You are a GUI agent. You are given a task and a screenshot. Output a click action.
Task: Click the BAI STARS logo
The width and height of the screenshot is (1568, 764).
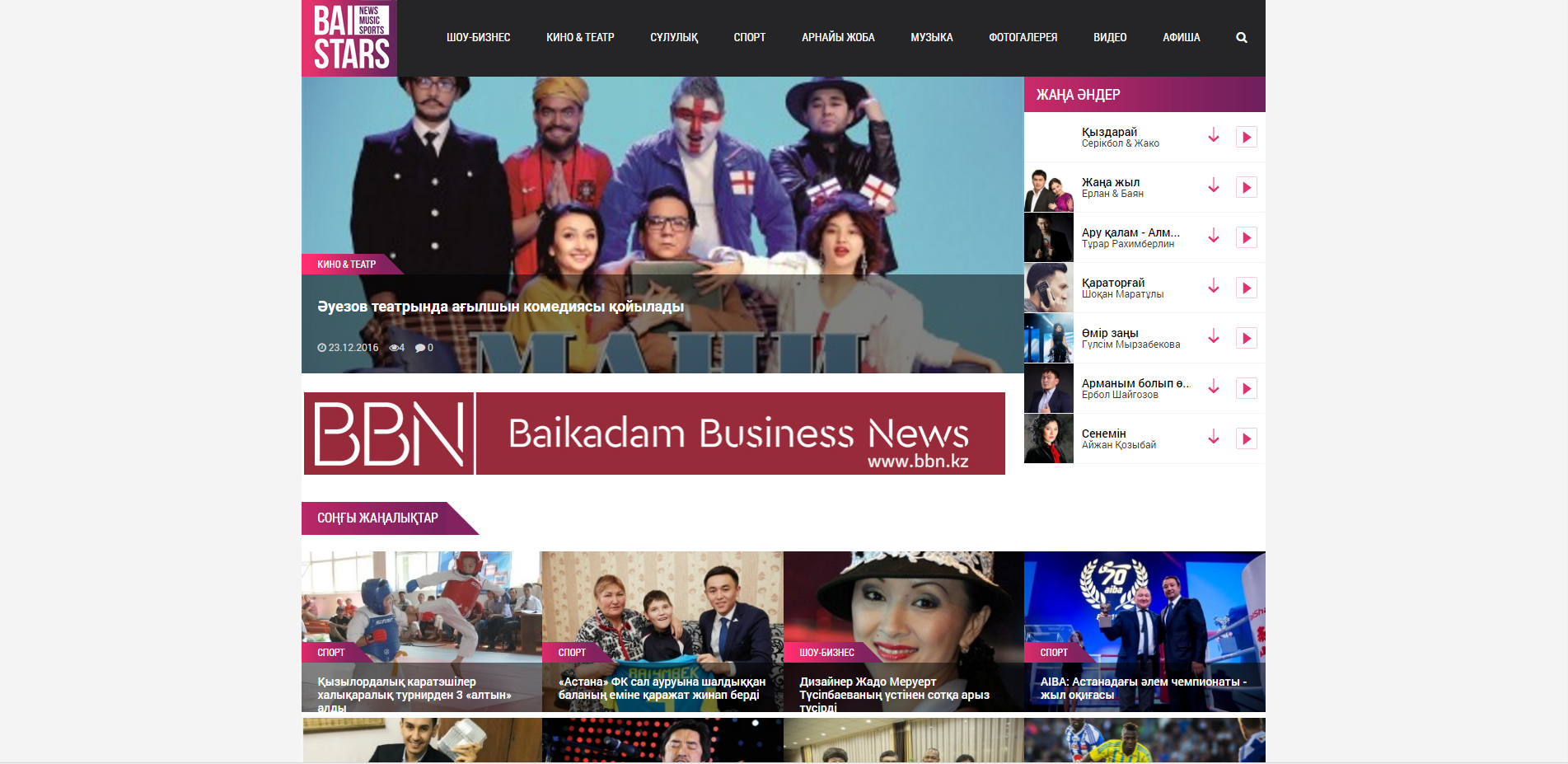349,38
